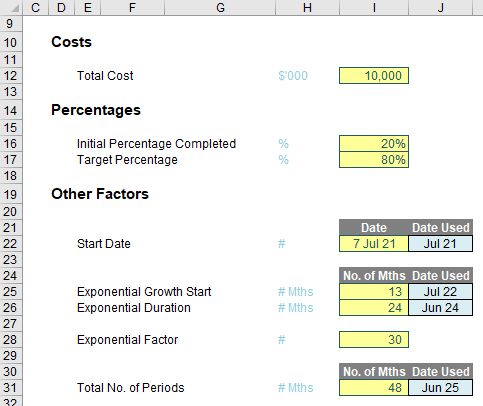
Task: Select the Total Cost cell showing 10,000
Action: coord(374,76)
